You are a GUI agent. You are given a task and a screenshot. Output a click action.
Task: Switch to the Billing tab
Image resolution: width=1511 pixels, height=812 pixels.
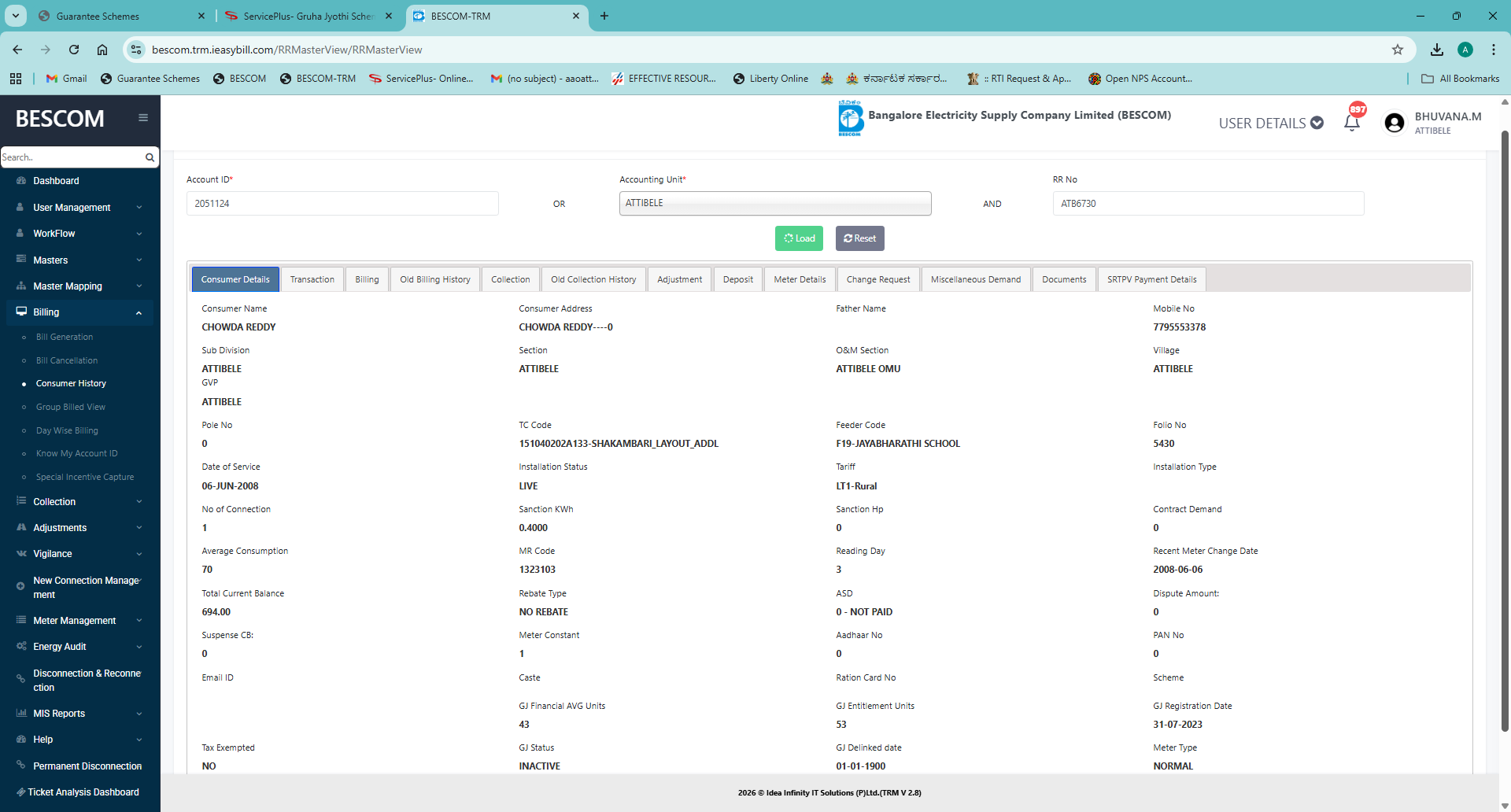click(367, 279)
